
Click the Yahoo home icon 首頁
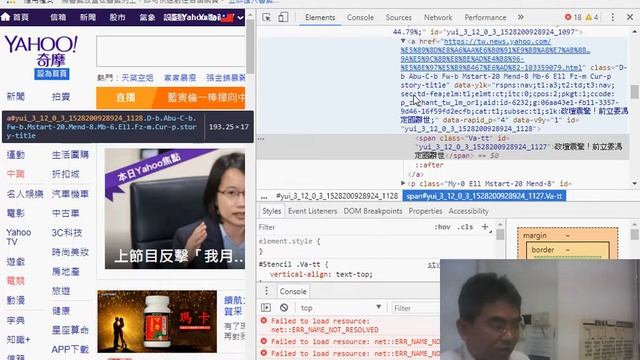pos(15,17)
